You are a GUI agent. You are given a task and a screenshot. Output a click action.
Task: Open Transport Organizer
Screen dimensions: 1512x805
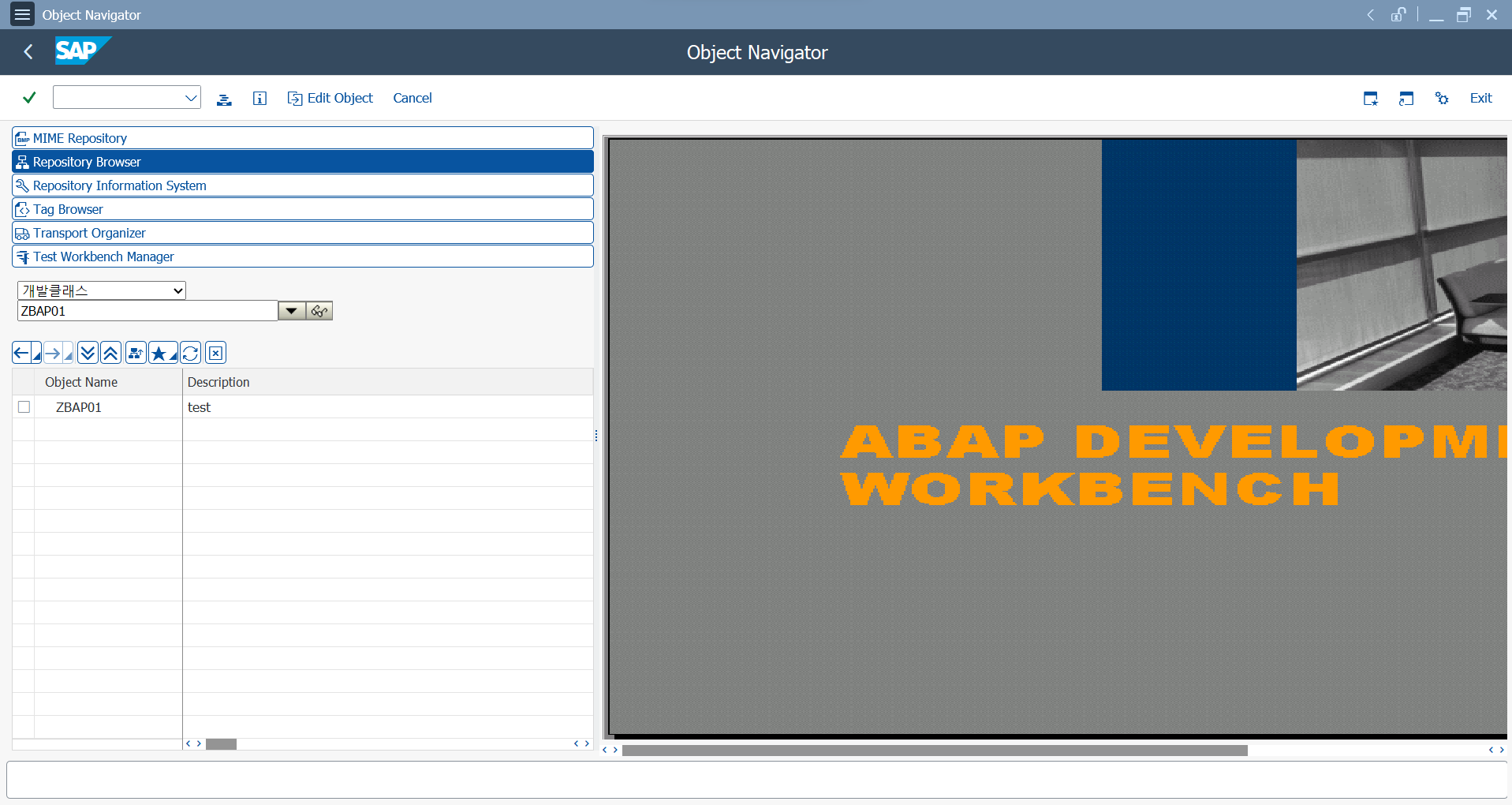(x=303, y=233)
